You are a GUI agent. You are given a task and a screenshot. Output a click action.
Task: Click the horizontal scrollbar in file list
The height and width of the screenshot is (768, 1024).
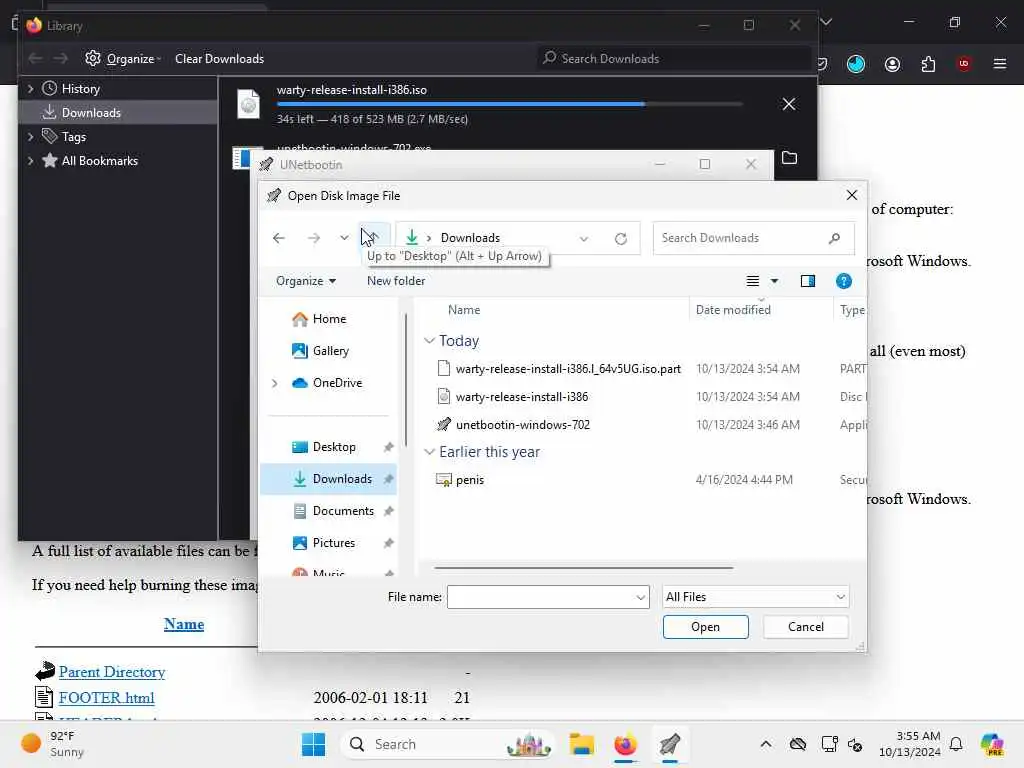click(x=583, y=568)
